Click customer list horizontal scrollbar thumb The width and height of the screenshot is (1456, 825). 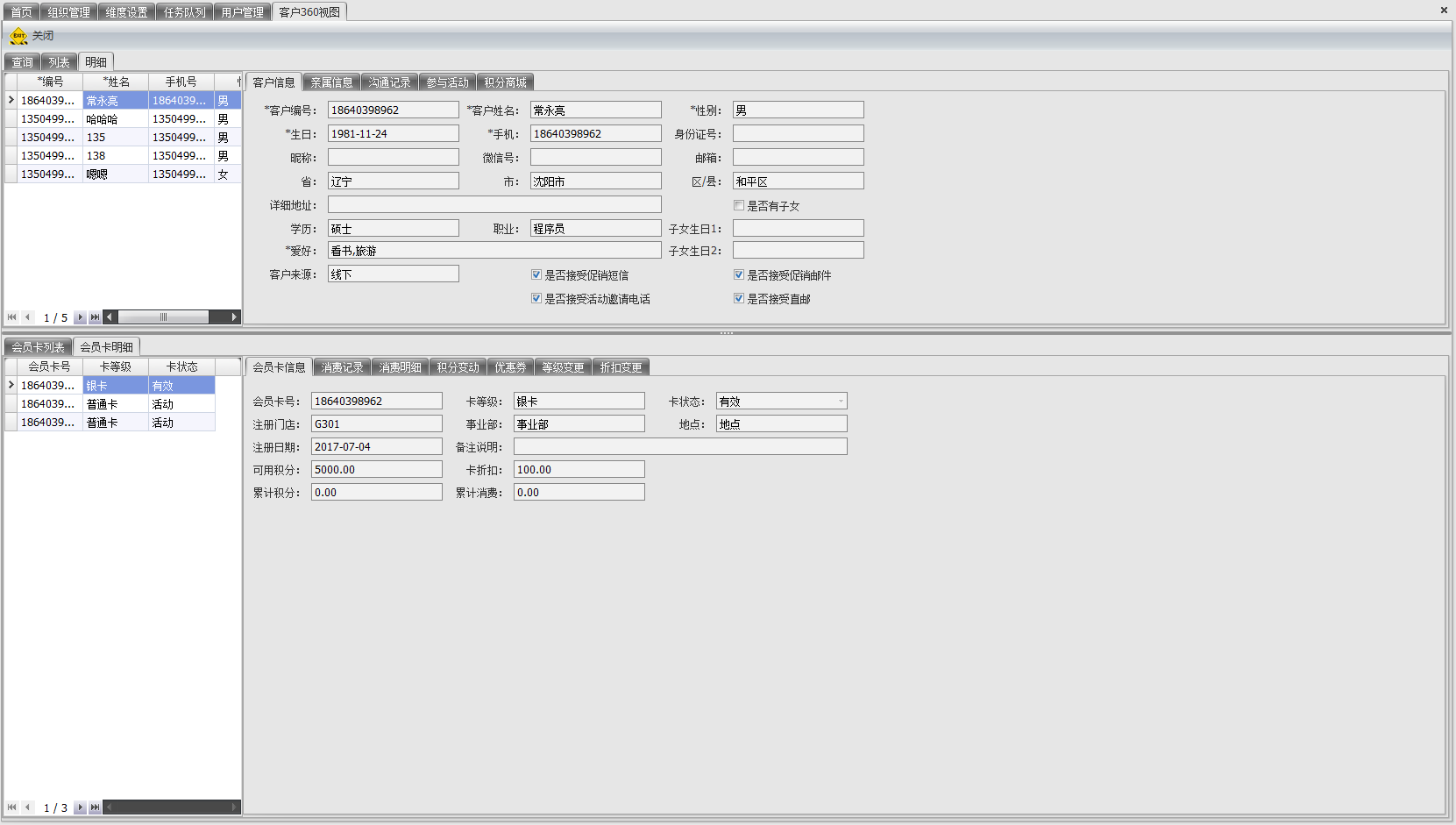163,316
